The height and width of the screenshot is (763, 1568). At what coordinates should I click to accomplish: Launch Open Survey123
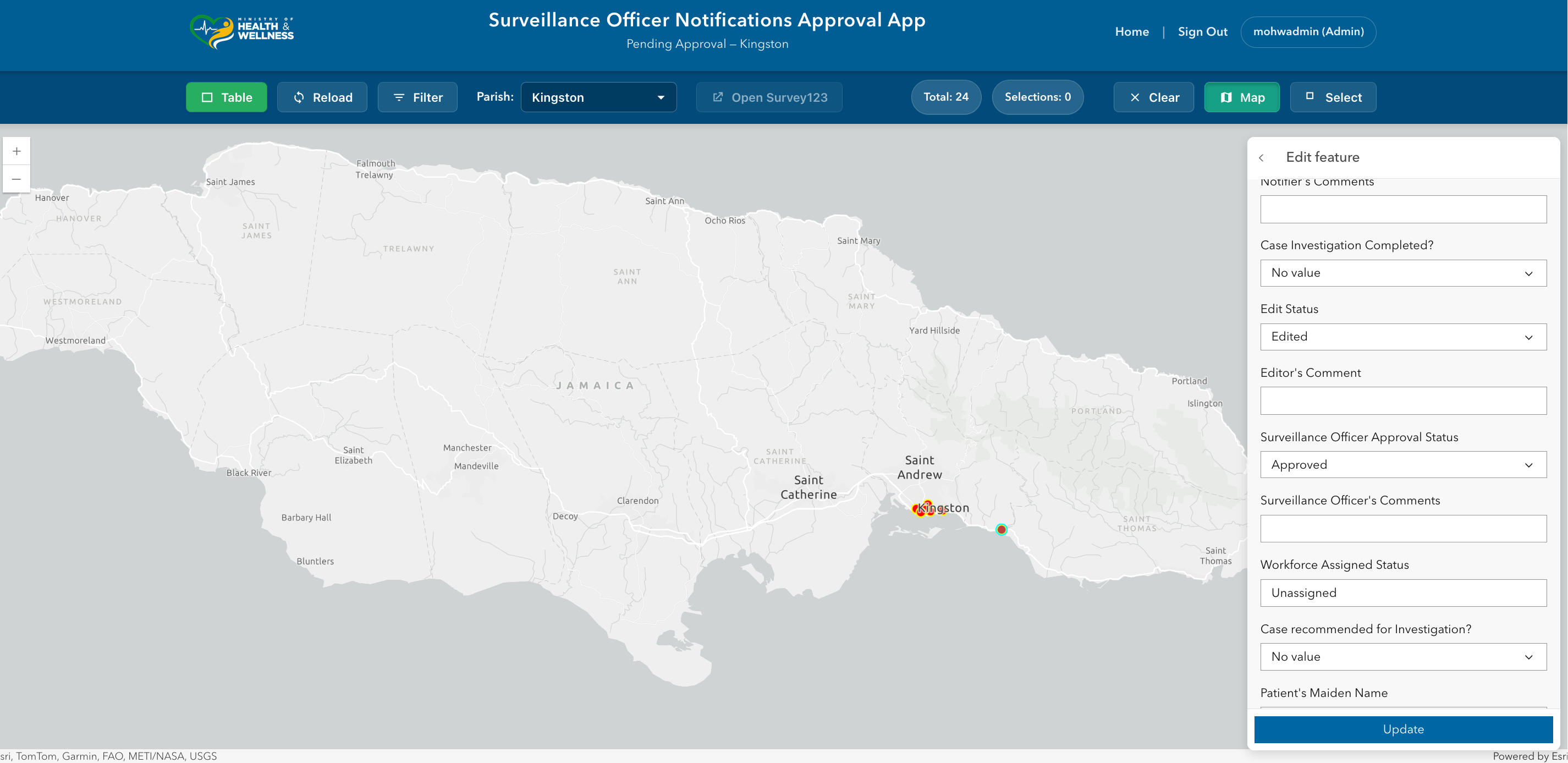click(x=769, y=97)
